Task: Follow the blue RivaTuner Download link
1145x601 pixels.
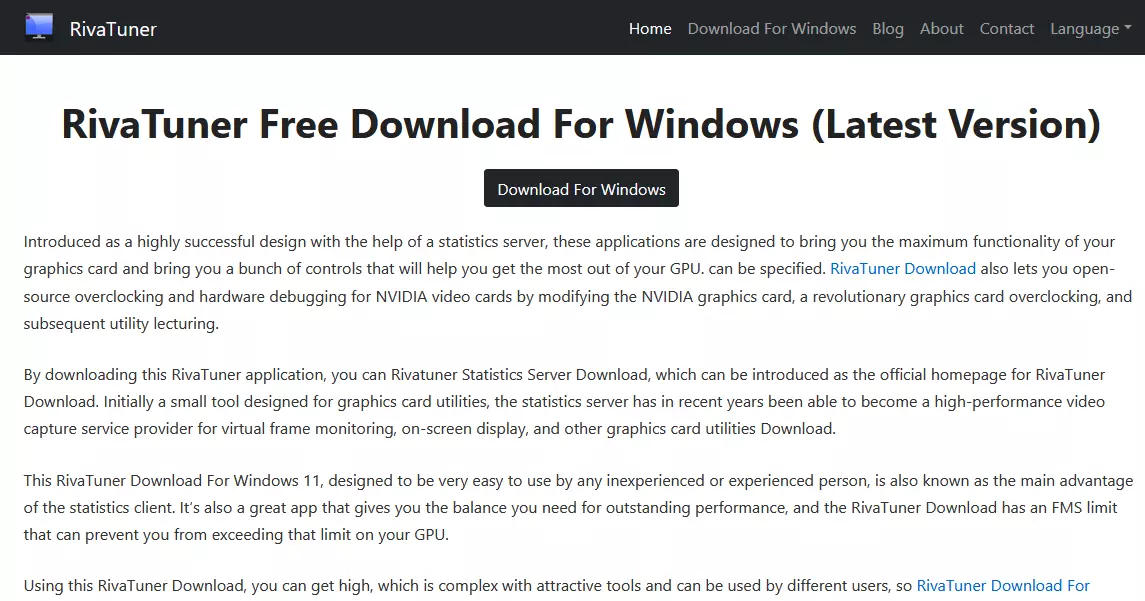Action: tap(903, 269)
